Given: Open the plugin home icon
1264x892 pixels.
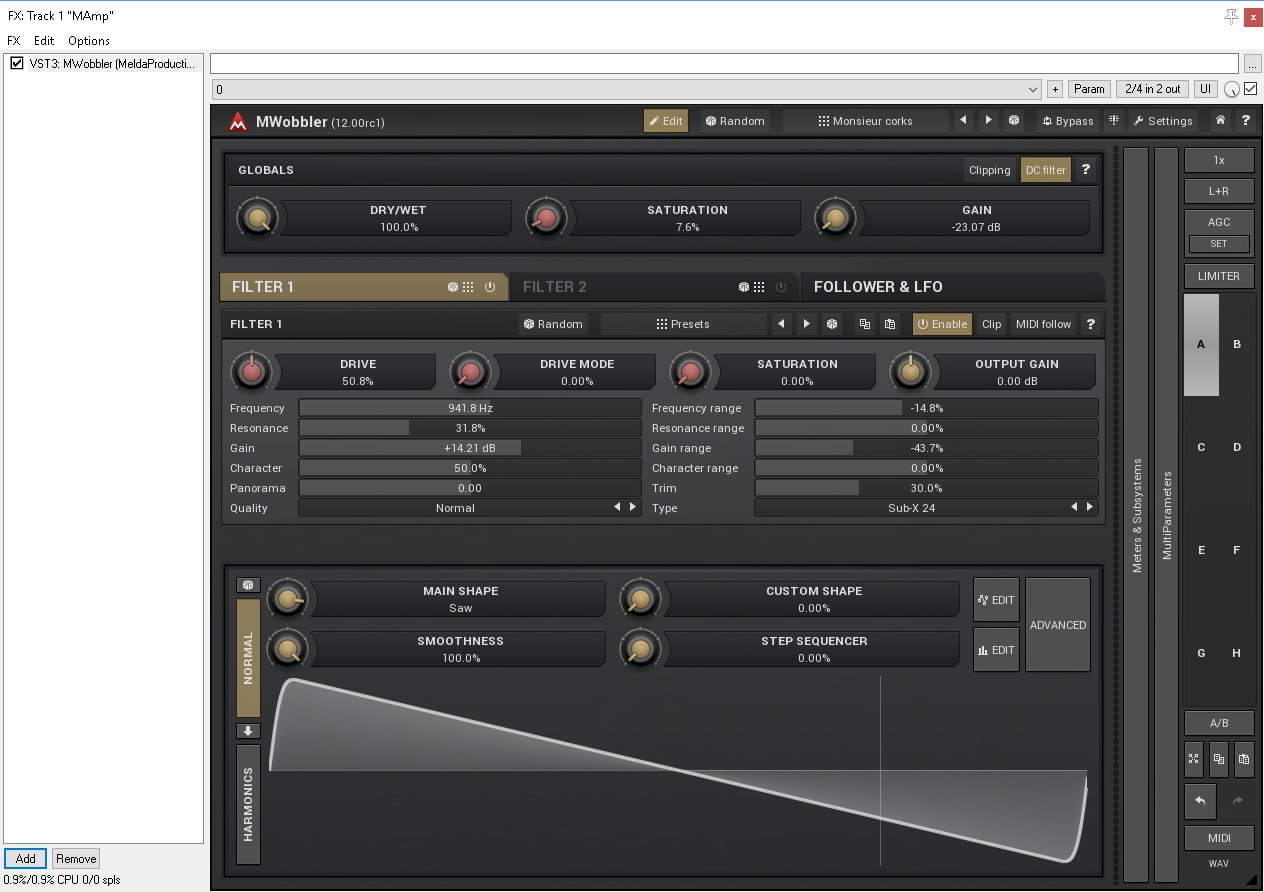Looking at the screenshot, I should tap(1220, 121).
